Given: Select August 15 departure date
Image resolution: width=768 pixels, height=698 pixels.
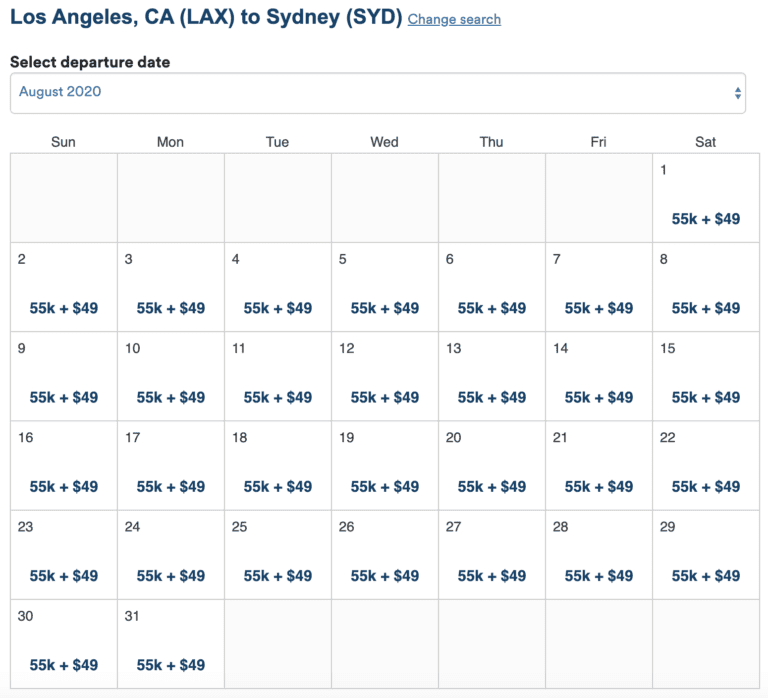Looking at the screenshot, I should click(x=706, y=376).
